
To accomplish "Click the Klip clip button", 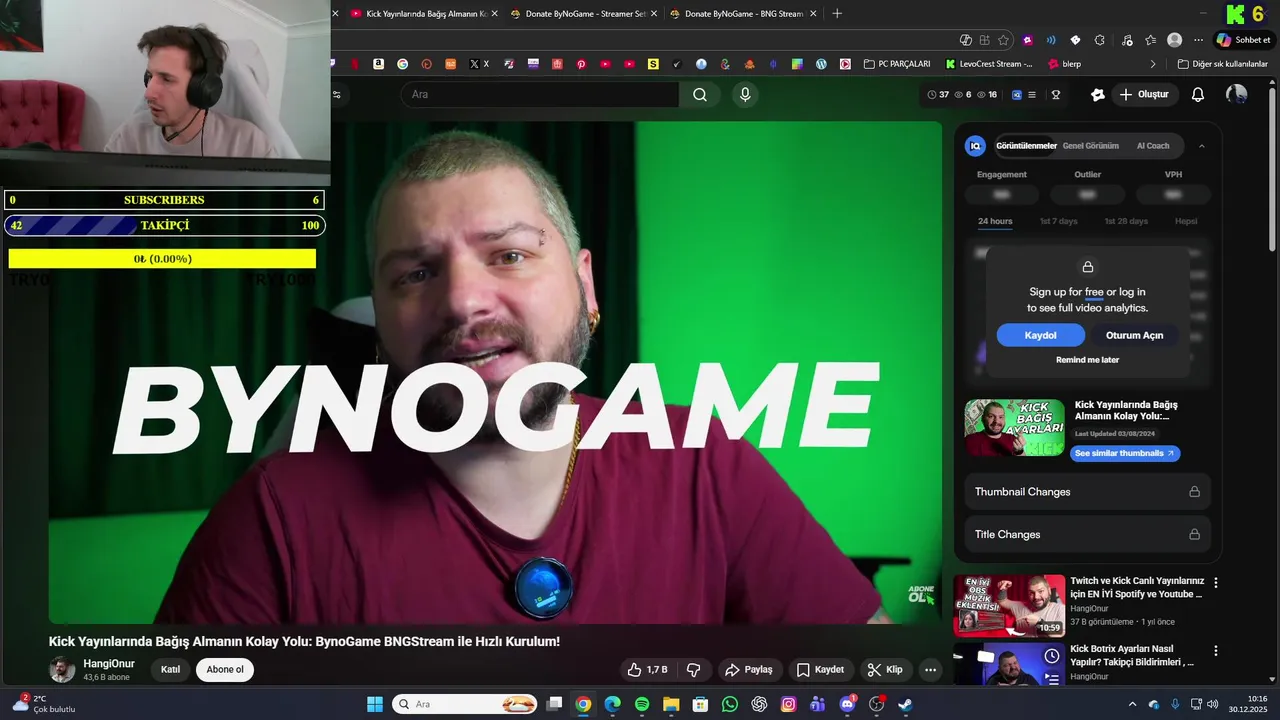I will 885,670.
